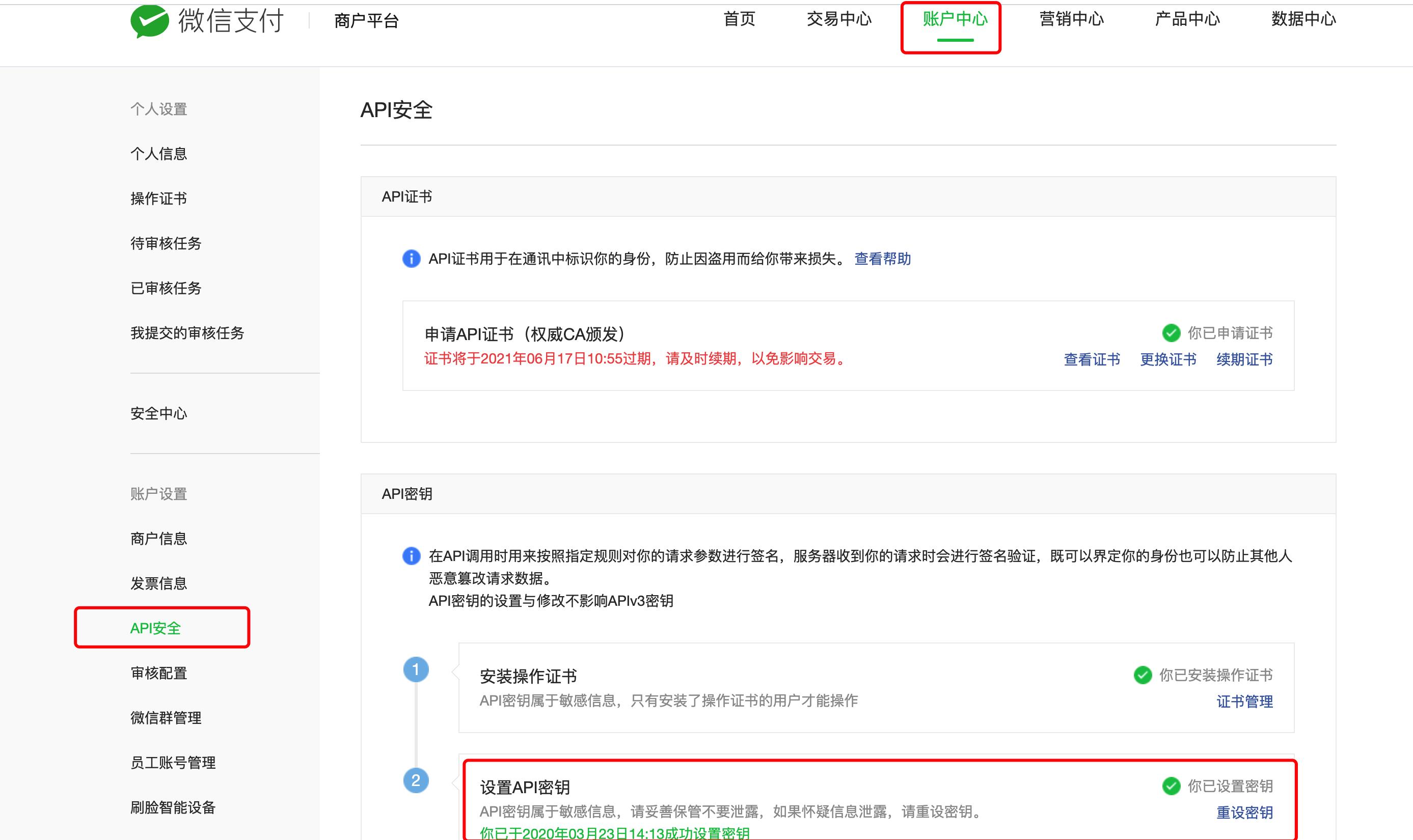Click the 账户设置 sidebar group label
The width and height of the screenshot is (1413, 840).
click(x=158, y=494)
